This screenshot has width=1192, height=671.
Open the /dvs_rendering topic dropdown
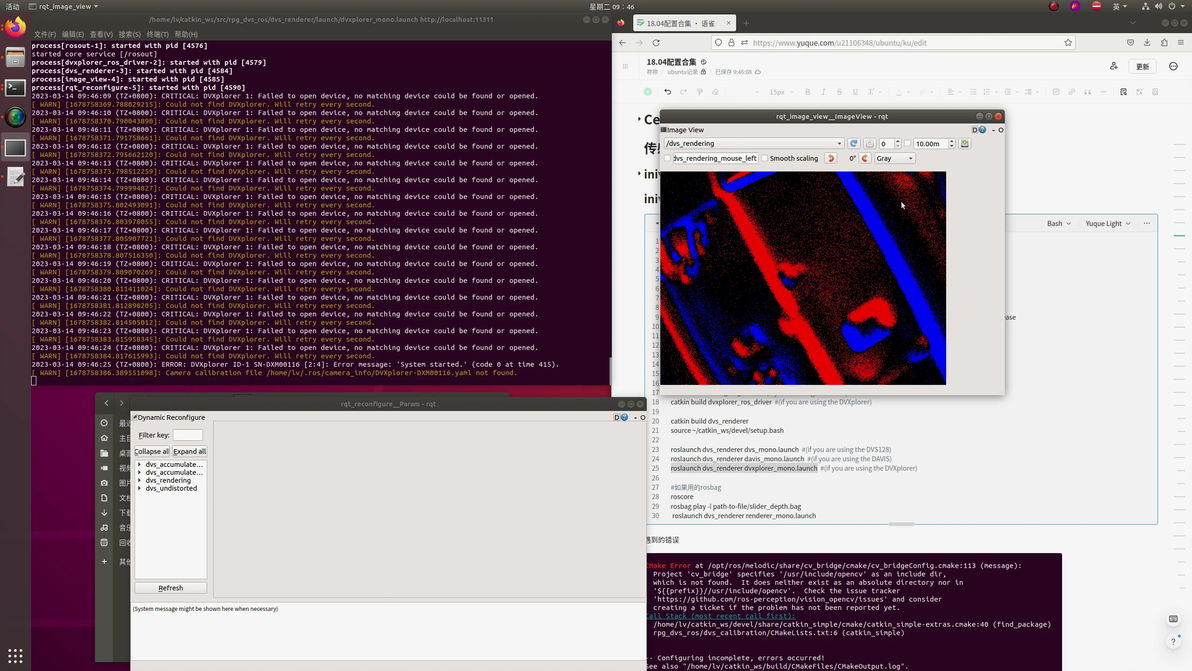[753, 144]
